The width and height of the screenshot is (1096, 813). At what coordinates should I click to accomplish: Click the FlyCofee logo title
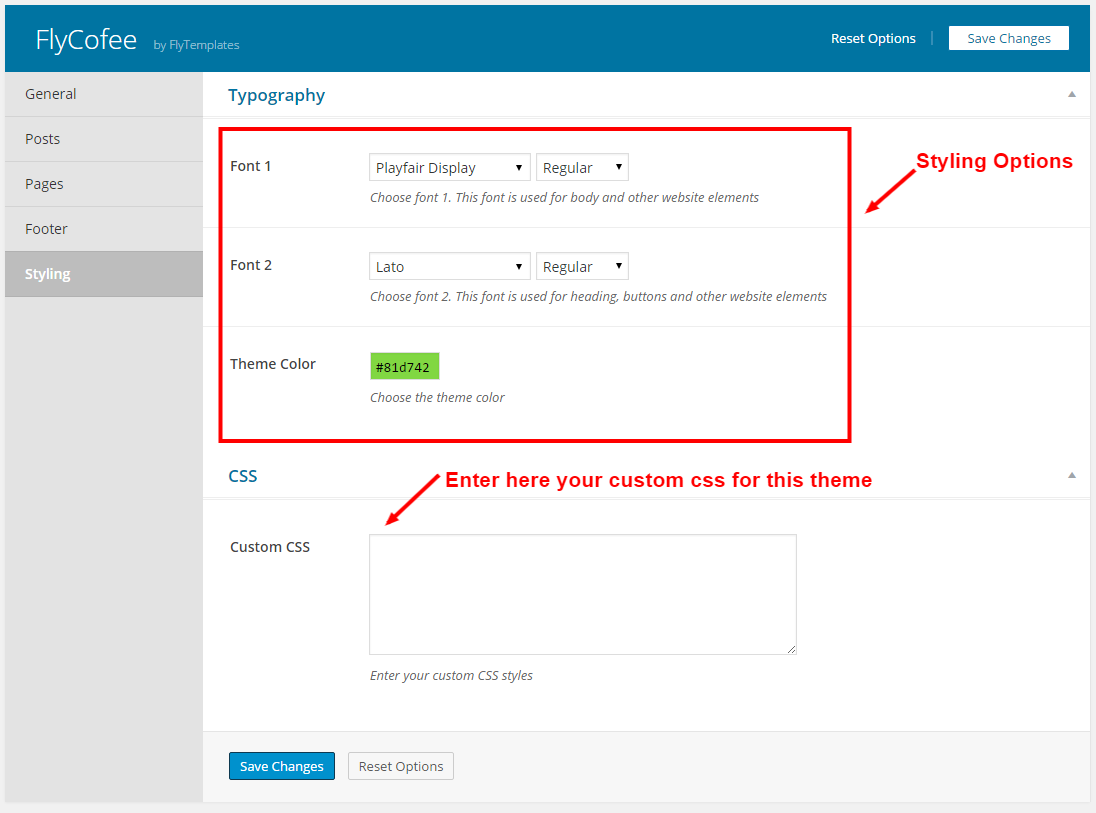point(86,40)
